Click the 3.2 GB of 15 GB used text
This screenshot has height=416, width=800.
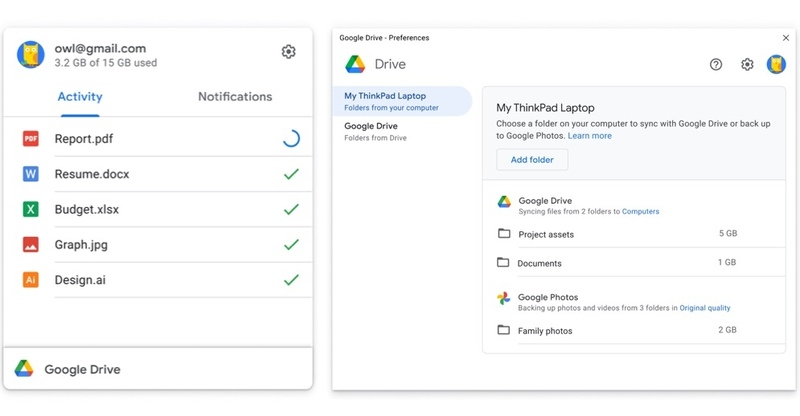pyautogui.click(x=106, y=63)
